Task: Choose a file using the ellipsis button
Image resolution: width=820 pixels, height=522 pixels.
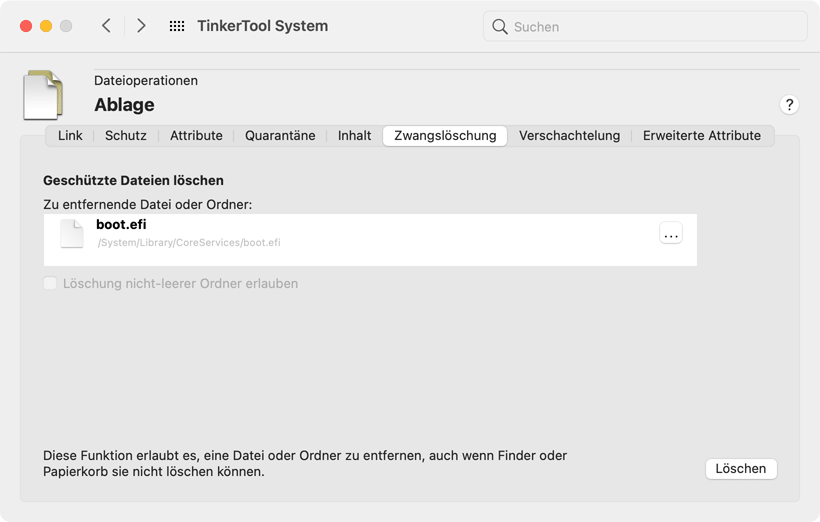Action: point(670,233)
